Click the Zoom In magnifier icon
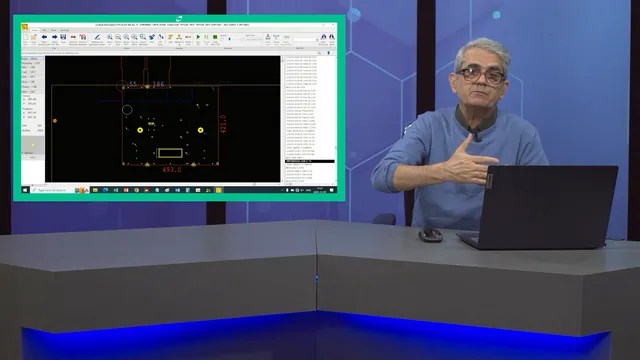This screenshot has width=640, height=360. click(109, 37)
